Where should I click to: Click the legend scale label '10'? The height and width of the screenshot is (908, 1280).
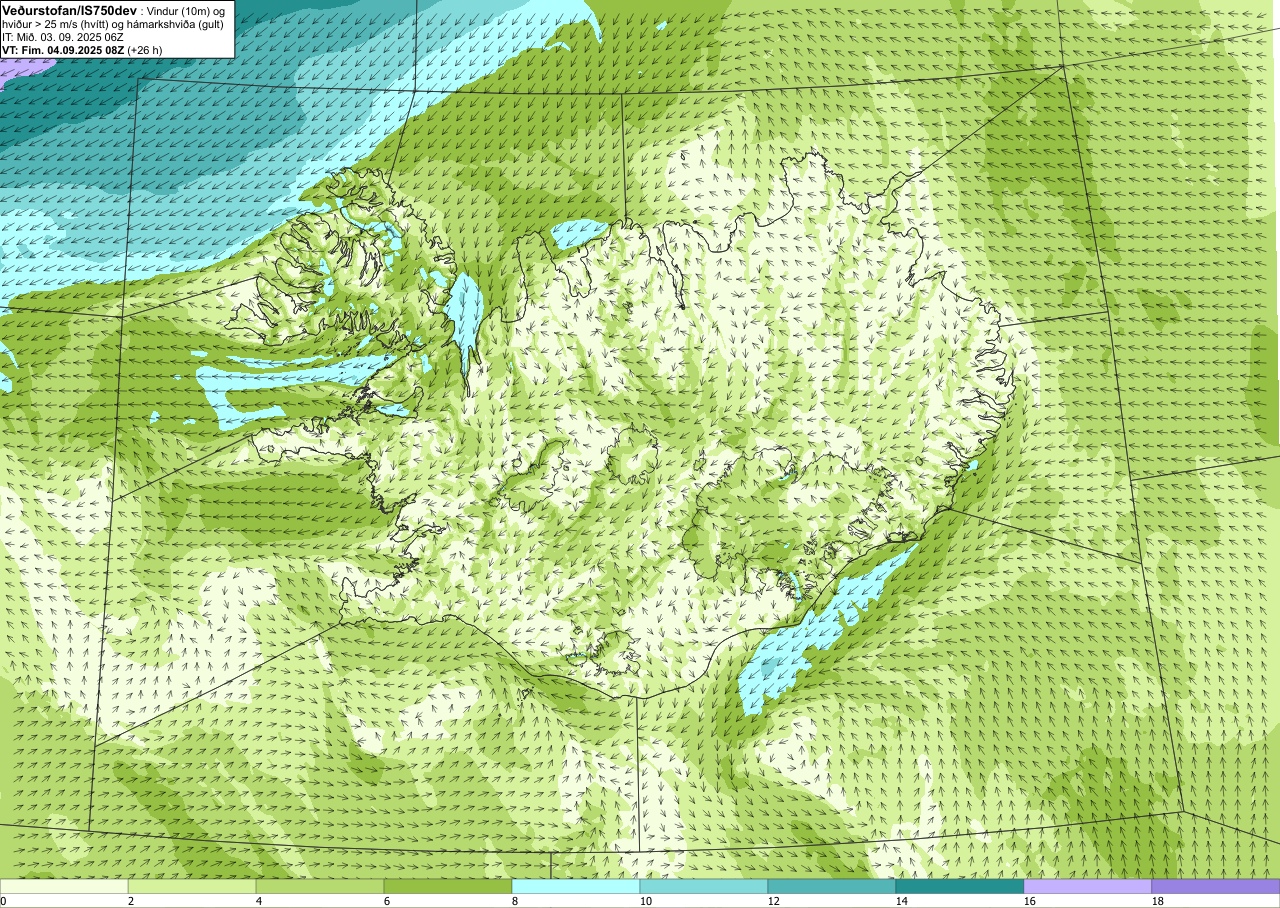[646, 901]
